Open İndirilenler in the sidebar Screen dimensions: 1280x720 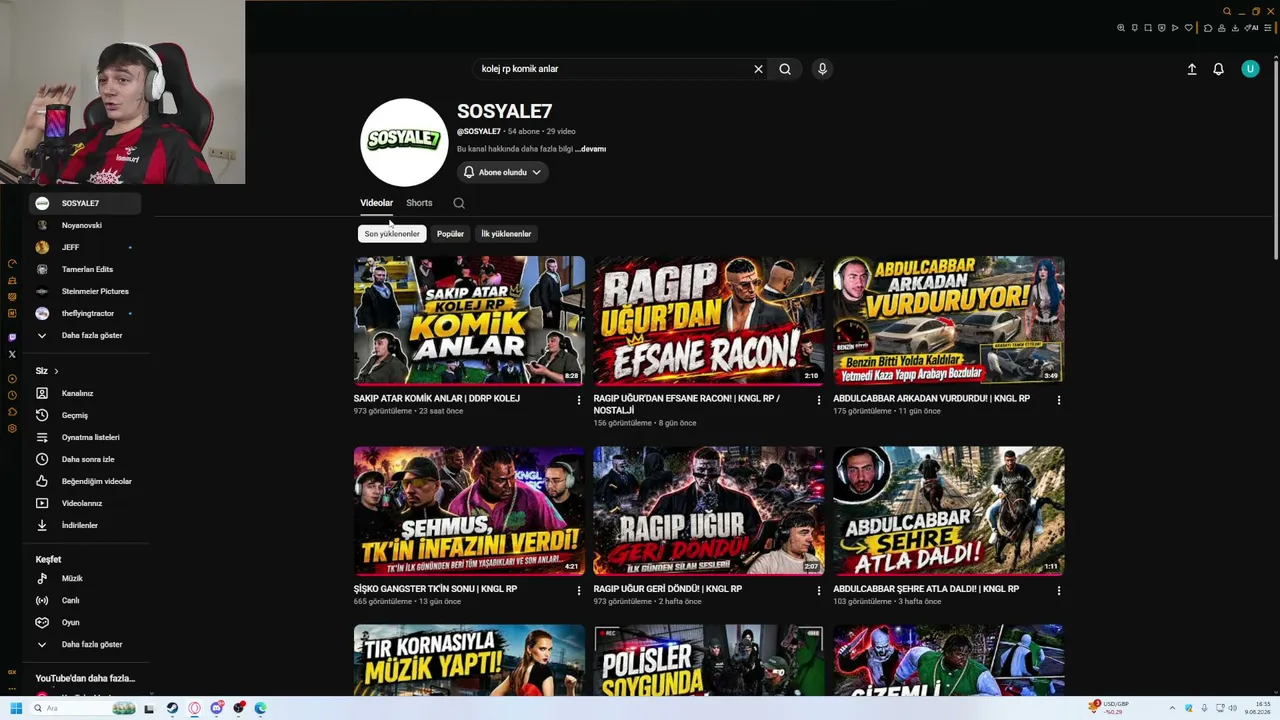[85, 525]
